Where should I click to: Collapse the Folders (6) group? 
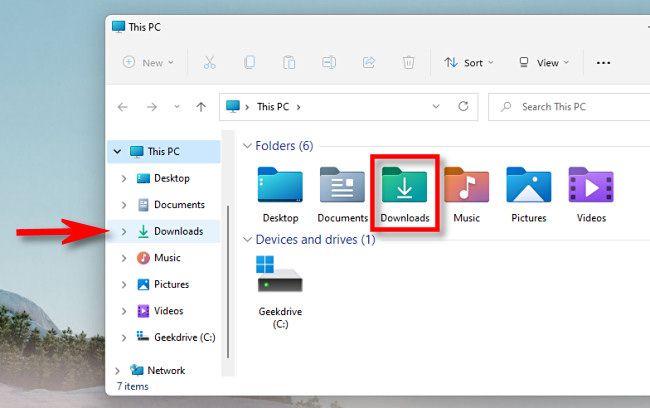point(247,146)
